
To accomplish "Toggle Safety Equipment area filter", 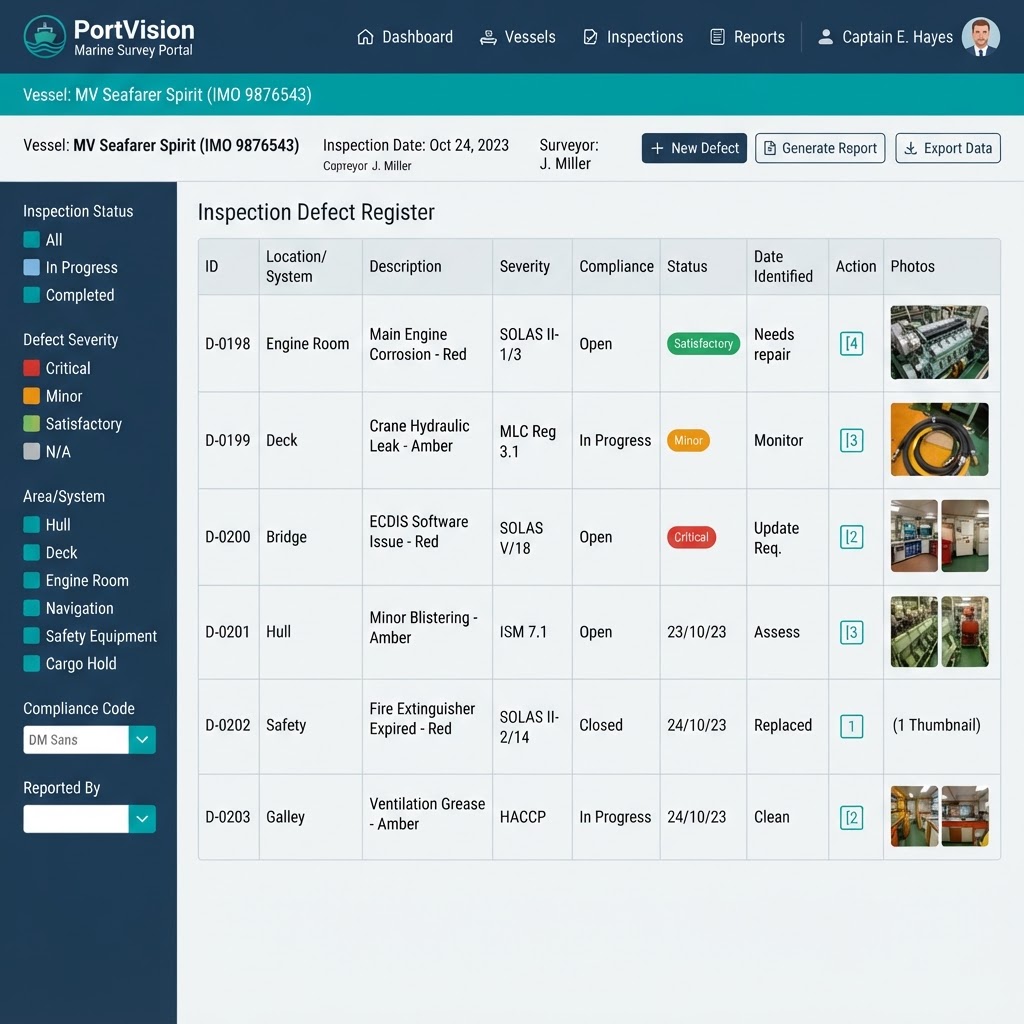I will point(31,635).
